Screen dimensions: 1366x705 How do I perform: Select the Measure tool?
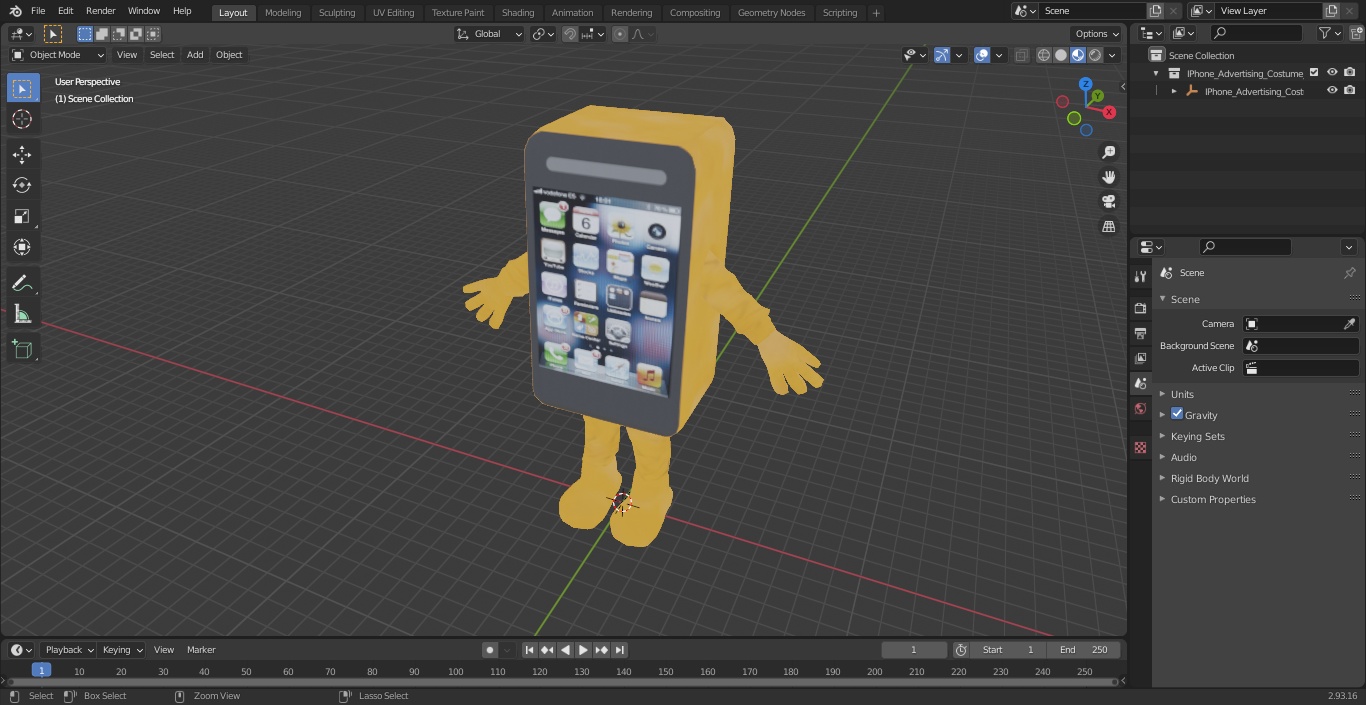point(22,315)
